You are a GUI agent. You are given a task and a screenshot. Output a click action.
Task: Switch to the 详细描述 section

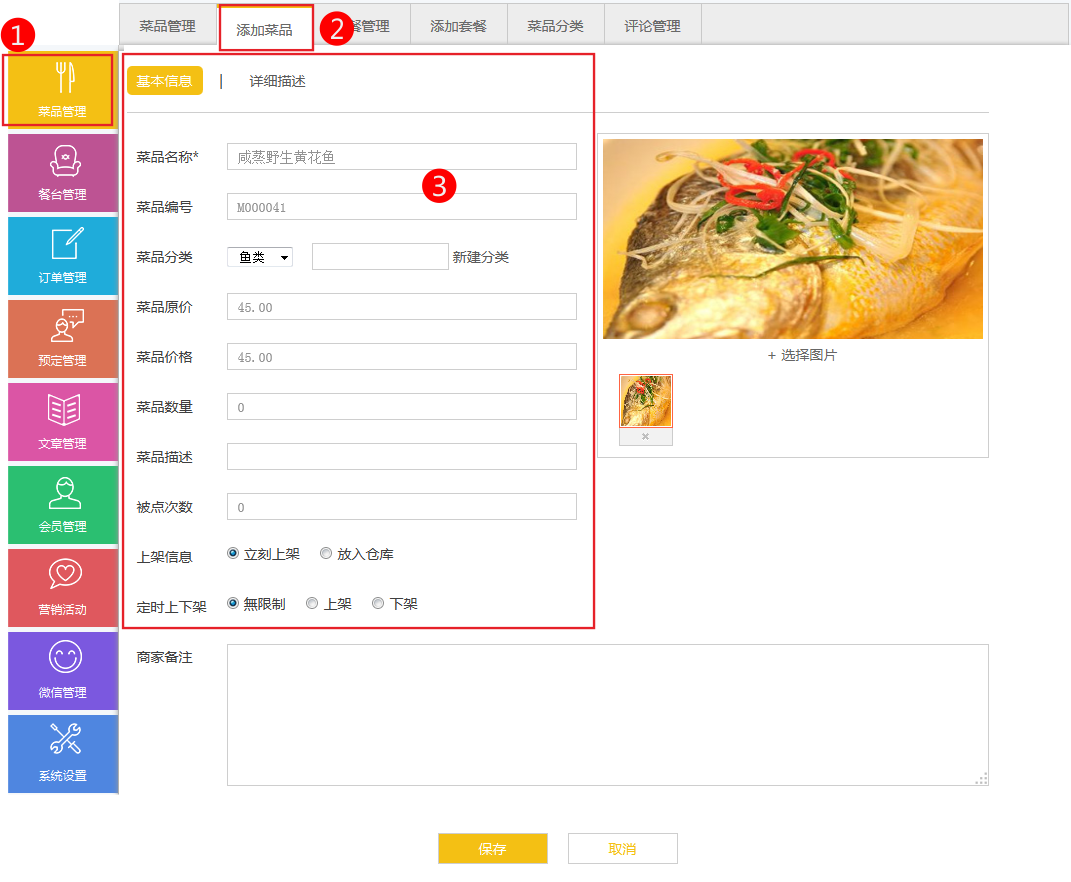coord(277,81)
